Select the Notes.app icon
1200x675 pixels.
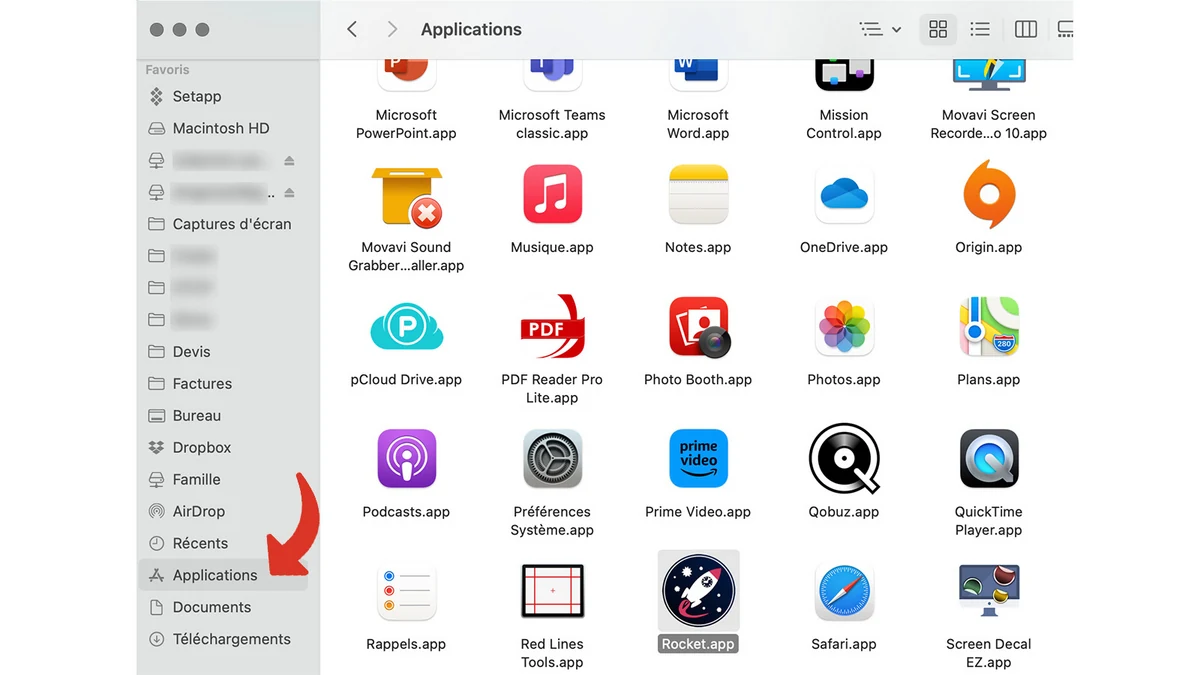coord(698,194)
